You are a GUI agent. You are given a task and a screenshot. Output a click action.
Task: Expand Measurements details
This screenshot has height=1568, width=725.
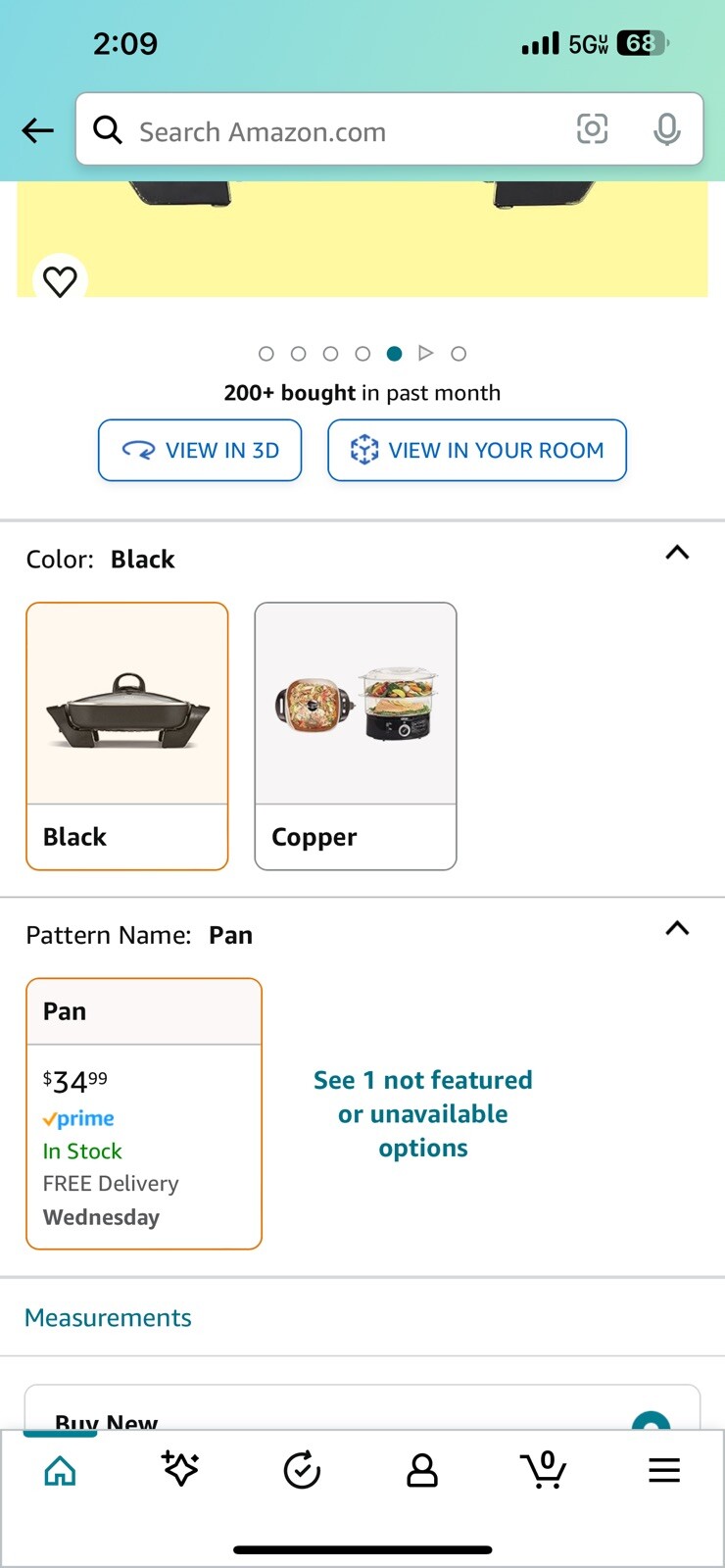pyautogui.click(x=108, y=1317)
